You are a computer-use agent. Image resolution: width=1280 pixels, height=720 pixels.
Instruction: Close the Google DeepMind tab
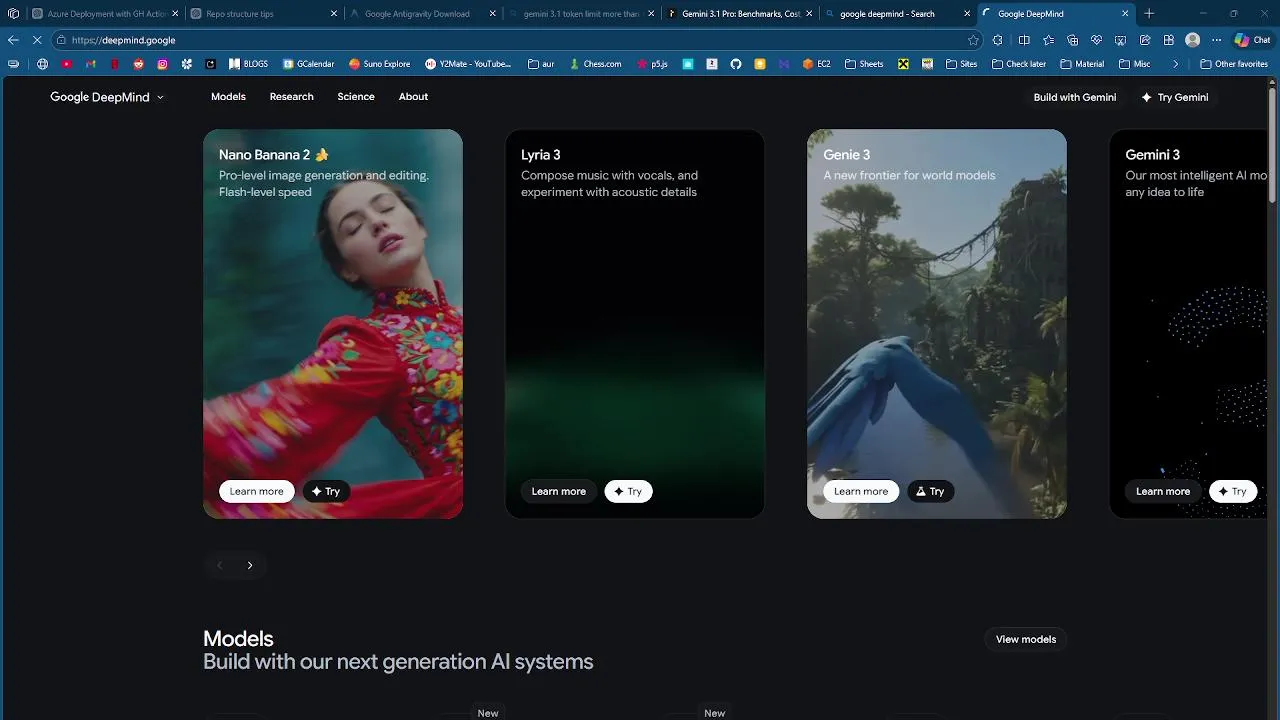tap(1125, 14)
